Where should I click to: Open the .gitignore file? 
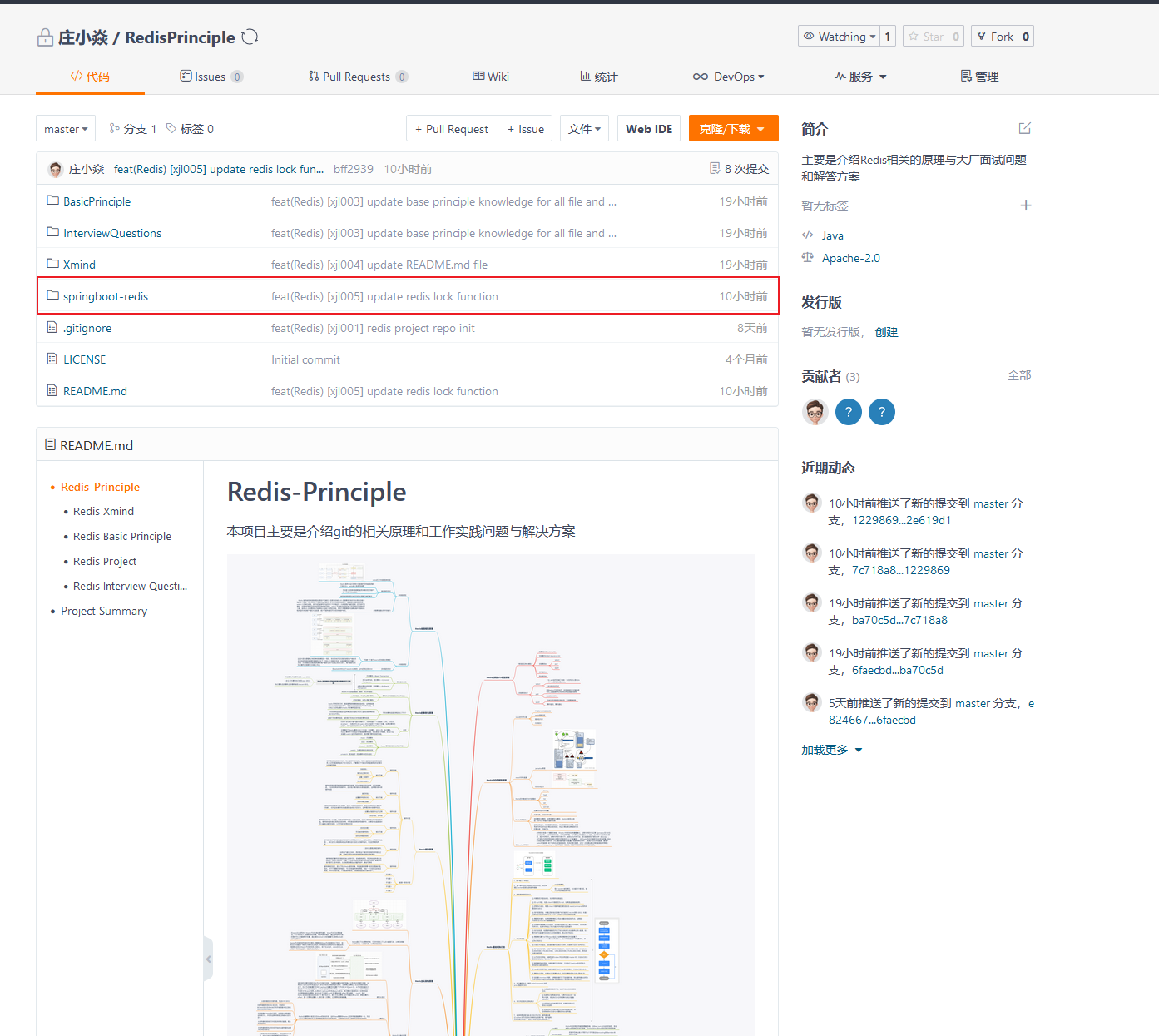pos(87,328)
